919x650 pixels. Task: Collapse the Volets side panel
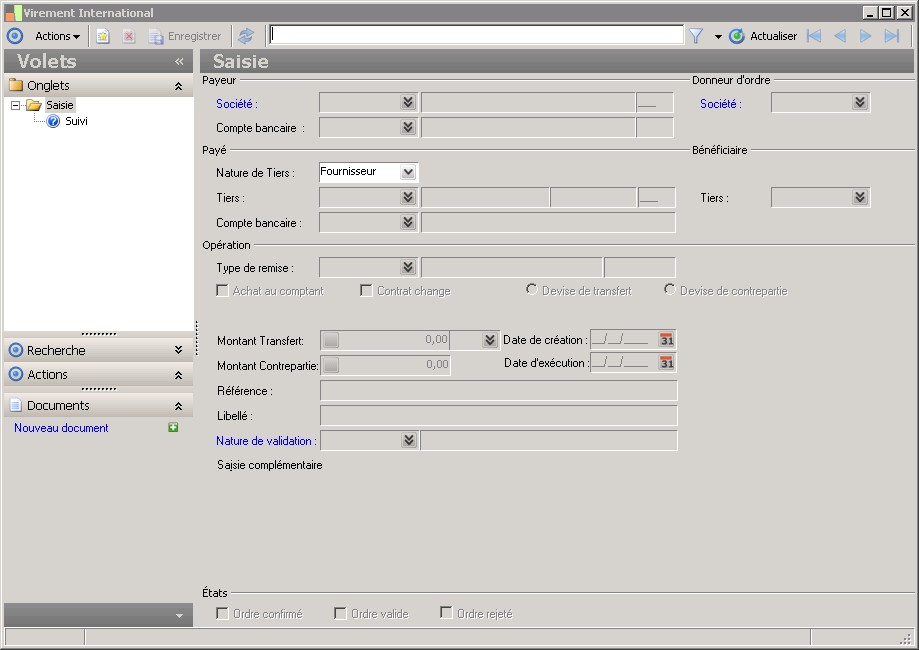(x=179, y=62)
